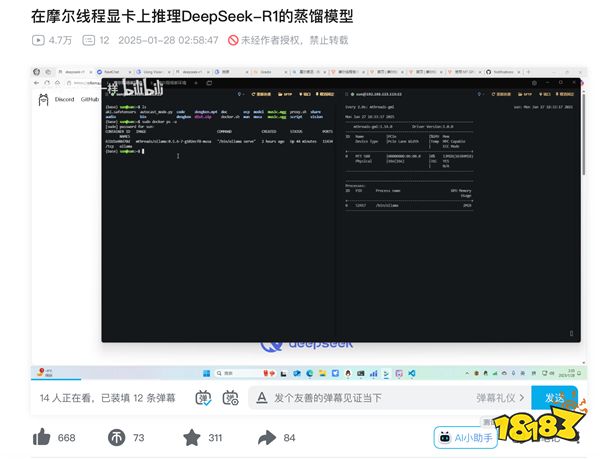Click the GitHub link on ollama page

[x=90, y=99]
